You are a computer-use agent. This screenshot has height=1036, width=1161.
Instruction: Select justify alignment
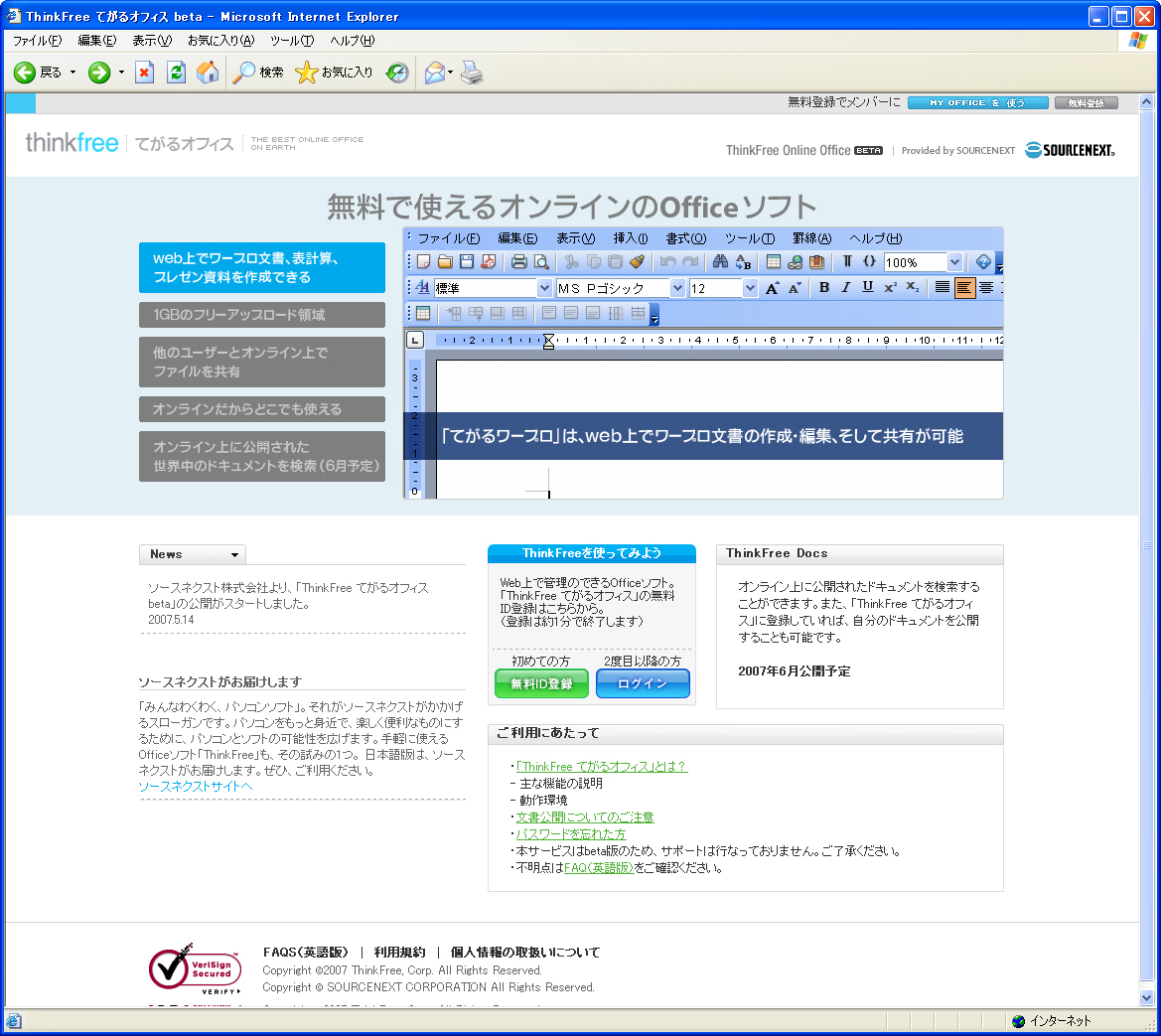[x=942, y=287]
